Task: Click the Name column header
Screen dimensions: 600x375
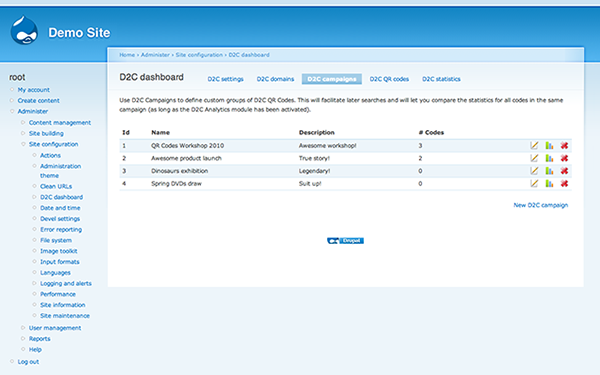Action: pos(160,132)
